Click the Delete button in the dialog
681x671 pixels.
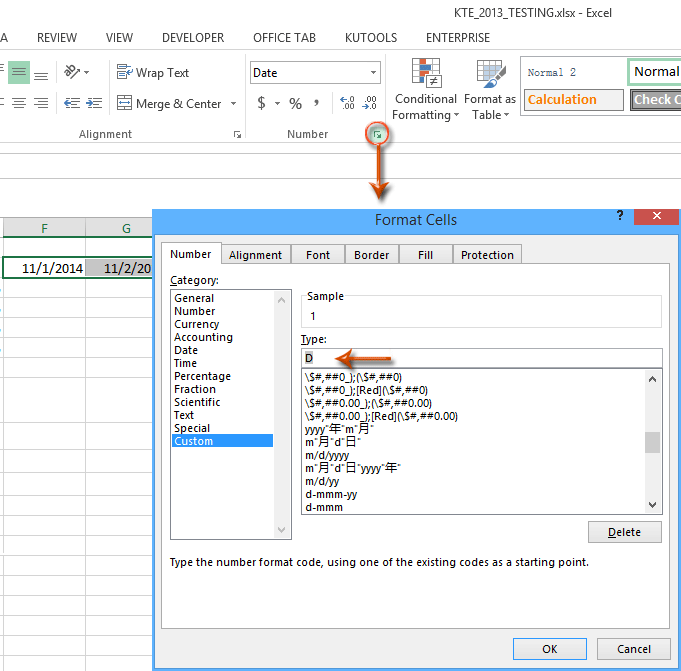pyautogui.click(x=624, y=532)
